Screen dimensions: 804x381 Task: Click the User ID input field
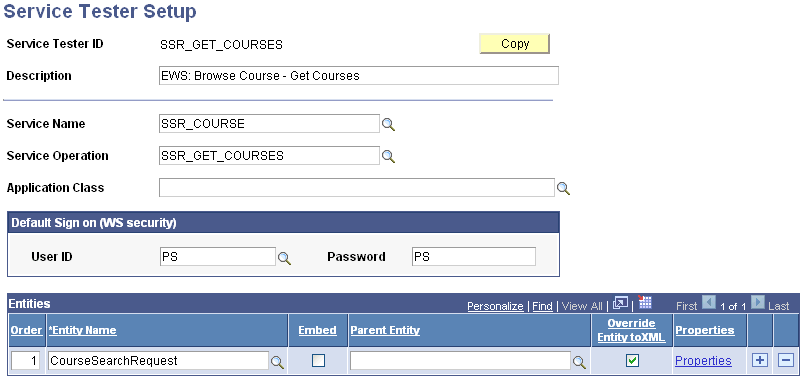tap(217, 256)
